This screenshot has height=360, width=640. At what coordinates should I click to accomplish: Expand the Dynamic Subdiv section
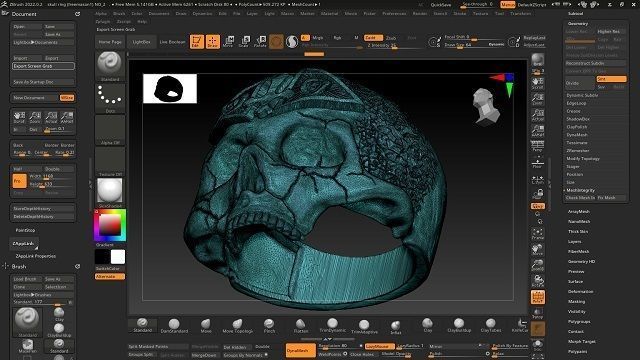tap(582, 95)
